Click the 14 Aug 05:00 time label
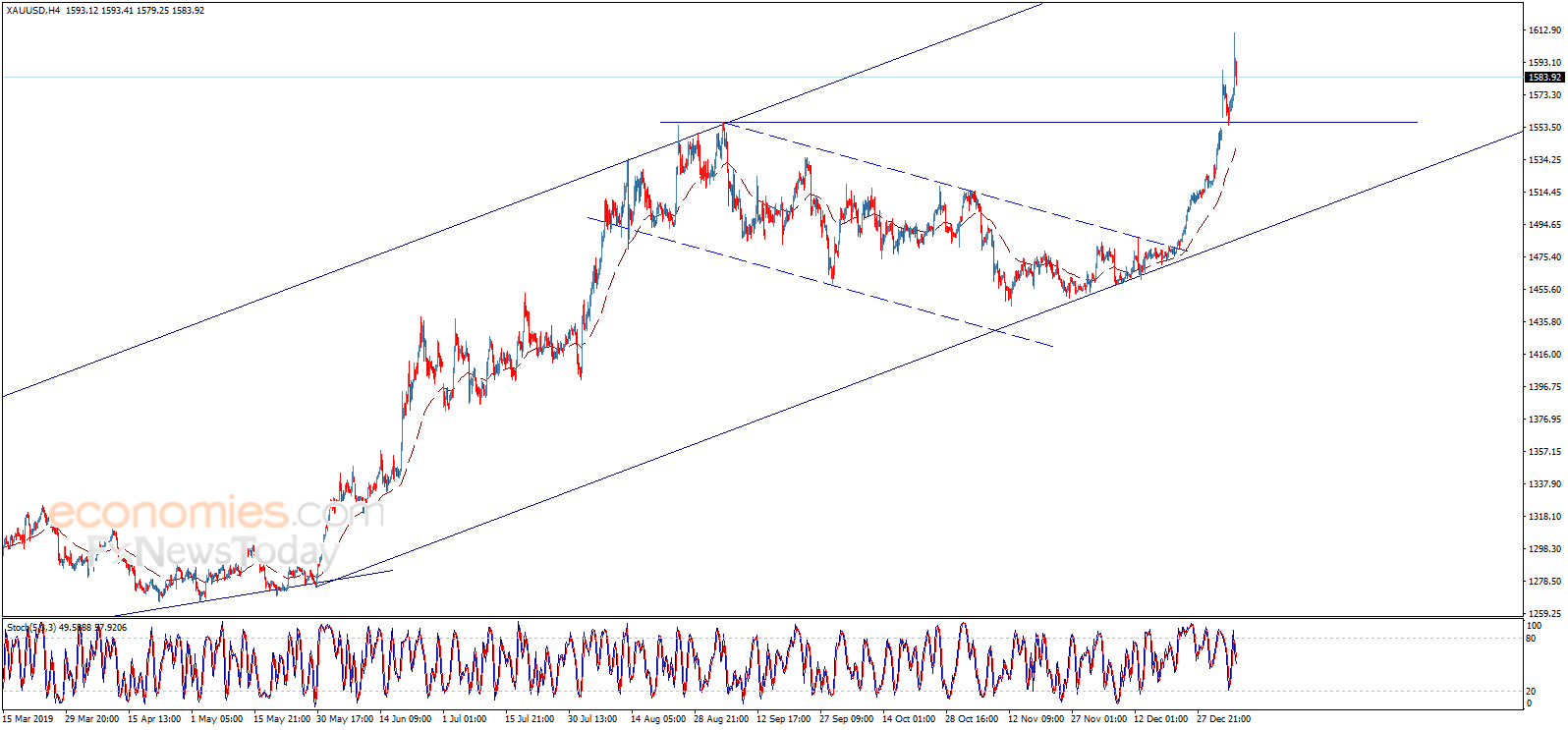This screenshot has height=730, width=1568. 658,719
